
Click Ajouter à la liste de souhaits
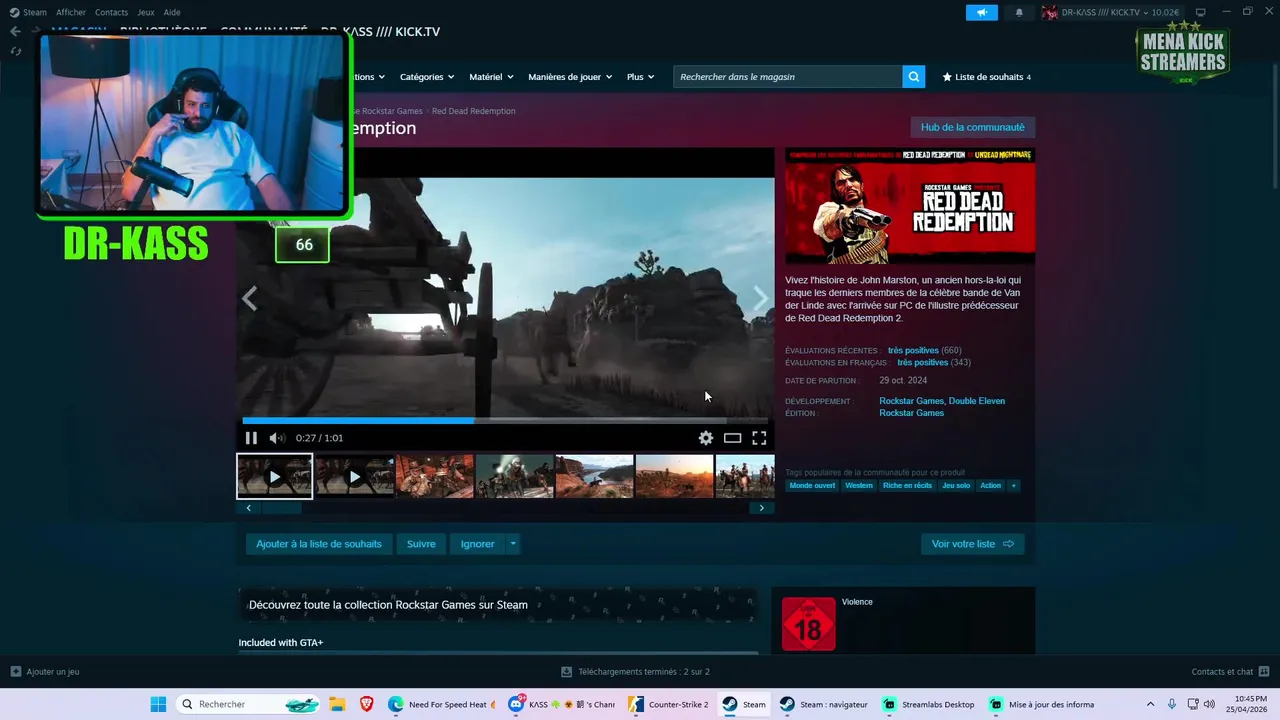[319, 544]
